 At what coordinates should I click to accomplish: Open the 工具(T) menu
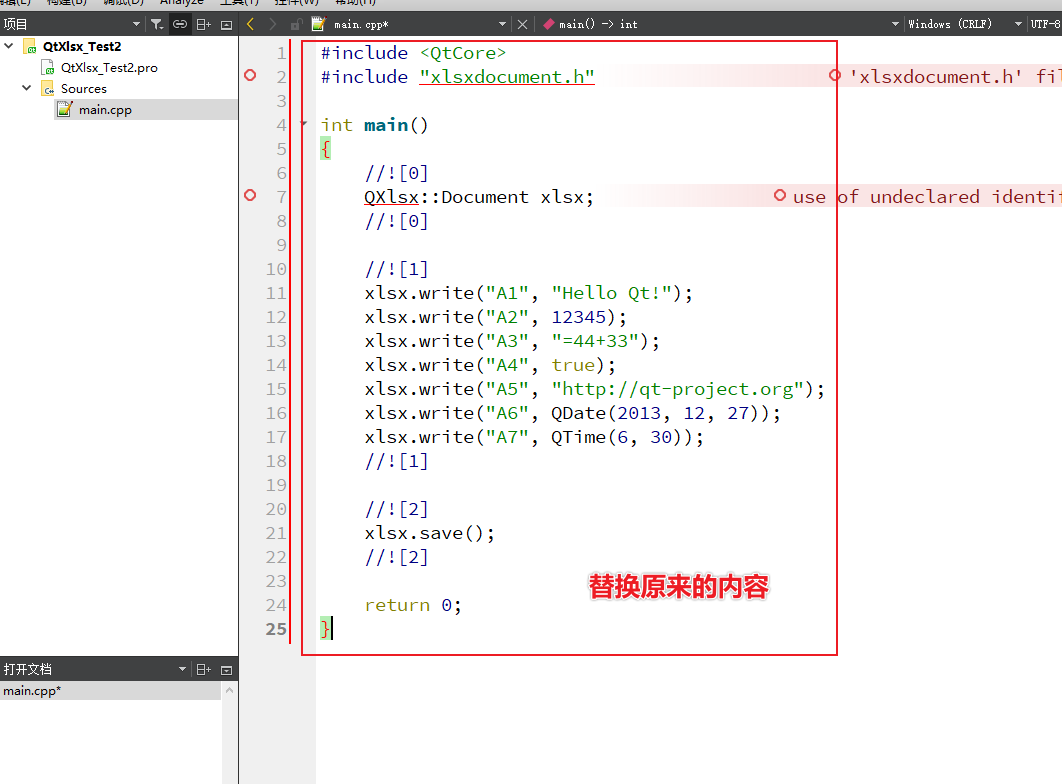(239, 3)
